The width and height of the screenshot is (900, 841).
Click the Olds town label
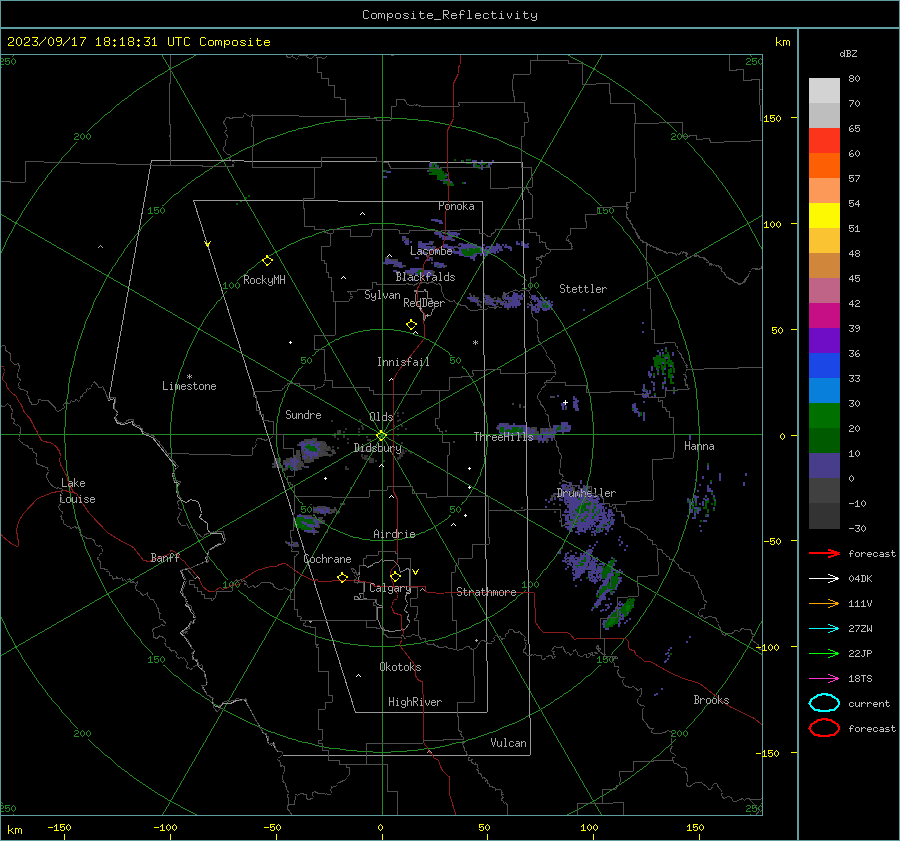(x=381, y=417)
